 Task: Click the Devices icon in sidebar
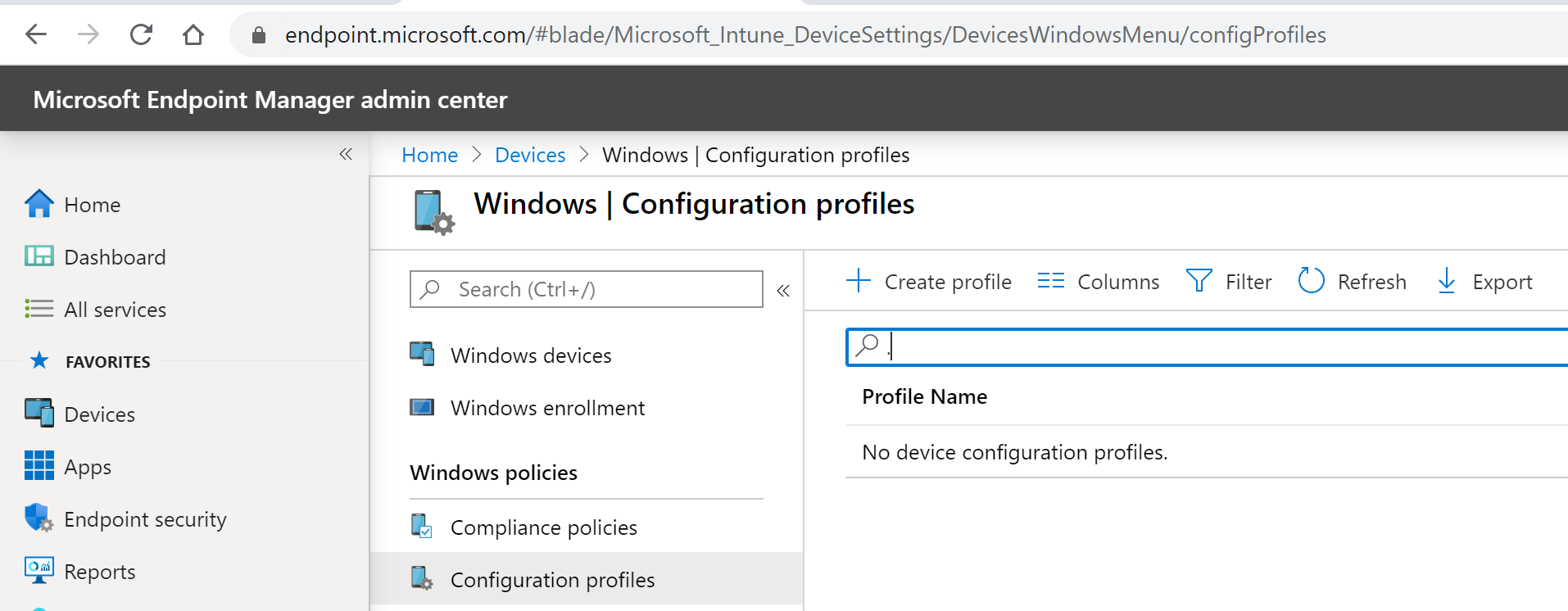(39, 413)
